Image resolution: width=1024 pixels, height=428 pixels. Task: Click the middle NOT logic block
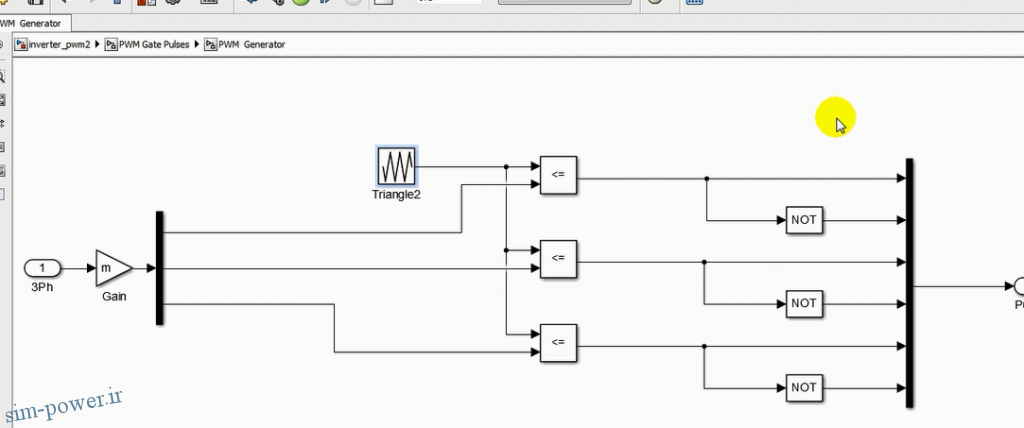click(x=804, y=304)
